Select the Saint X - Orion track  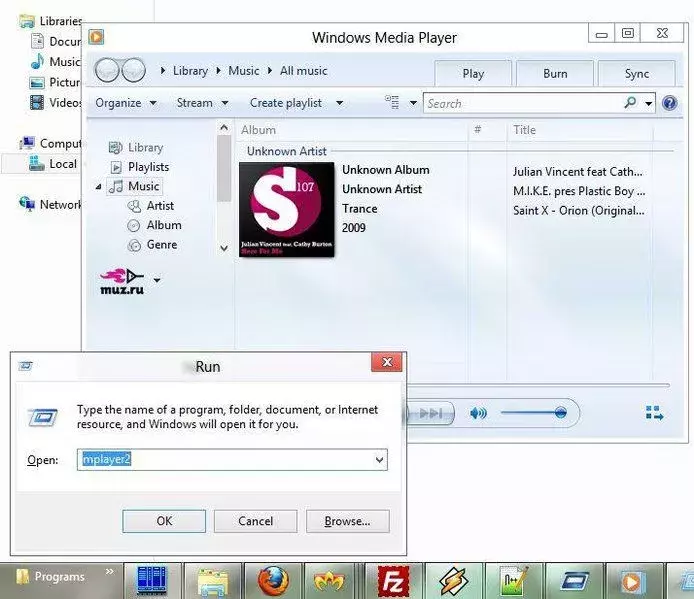(578, 211)
